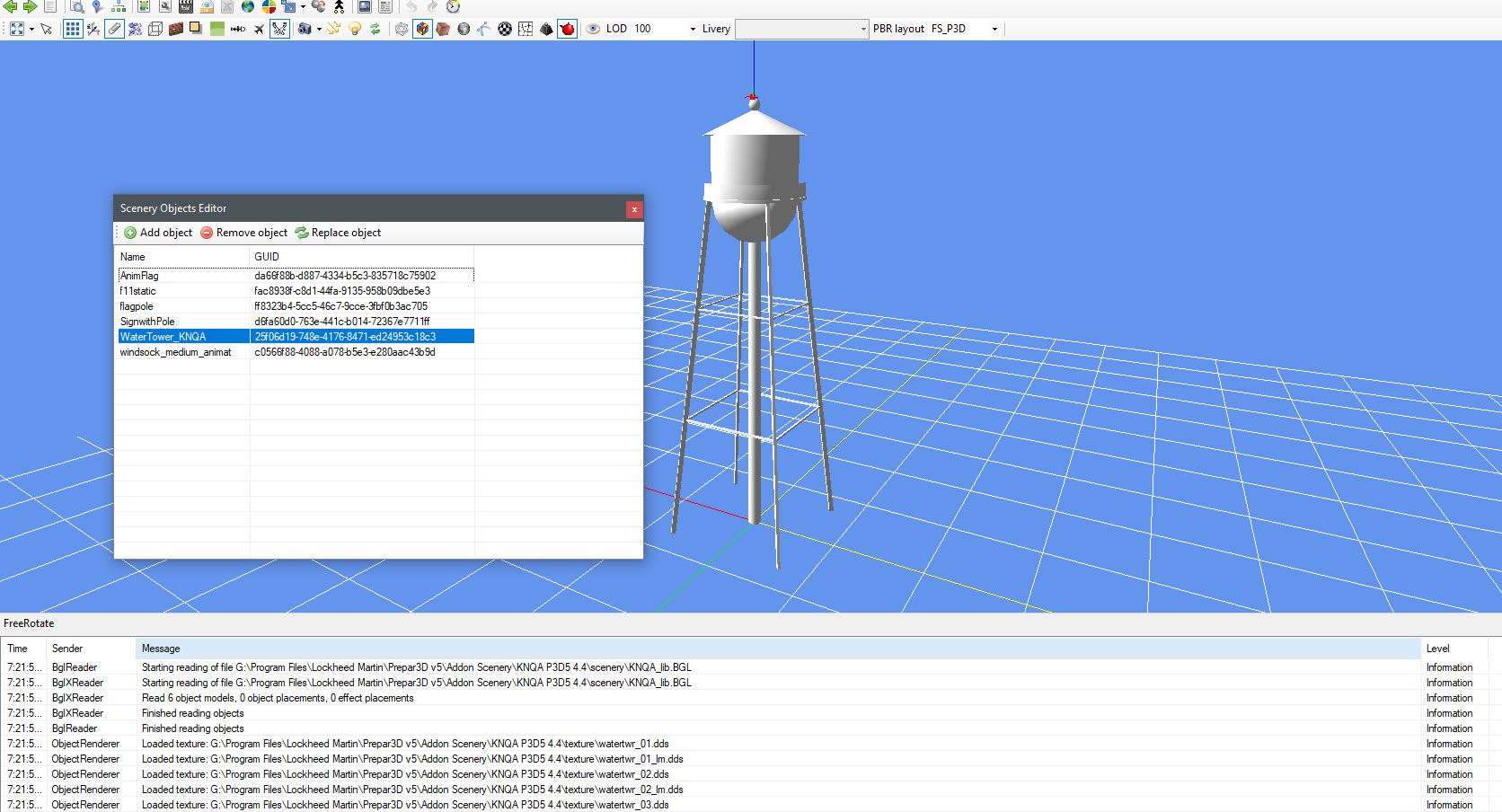Click the log row 'Read 6 object models'
This screenshot has height=812, width=1502.
pos(751,698)
